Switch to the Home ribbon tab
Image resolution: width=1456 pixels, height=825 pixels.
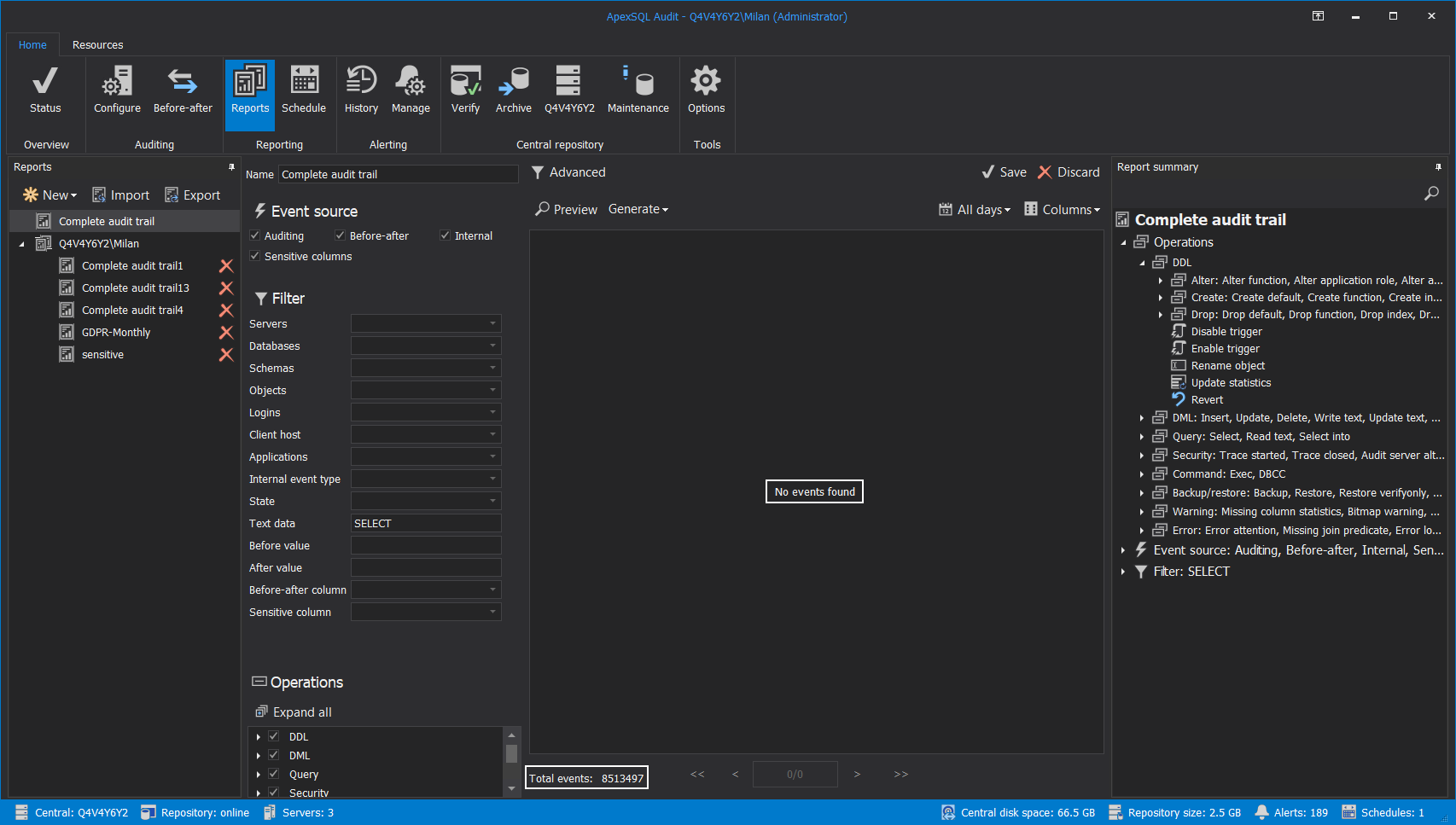[x=32, y=45]
